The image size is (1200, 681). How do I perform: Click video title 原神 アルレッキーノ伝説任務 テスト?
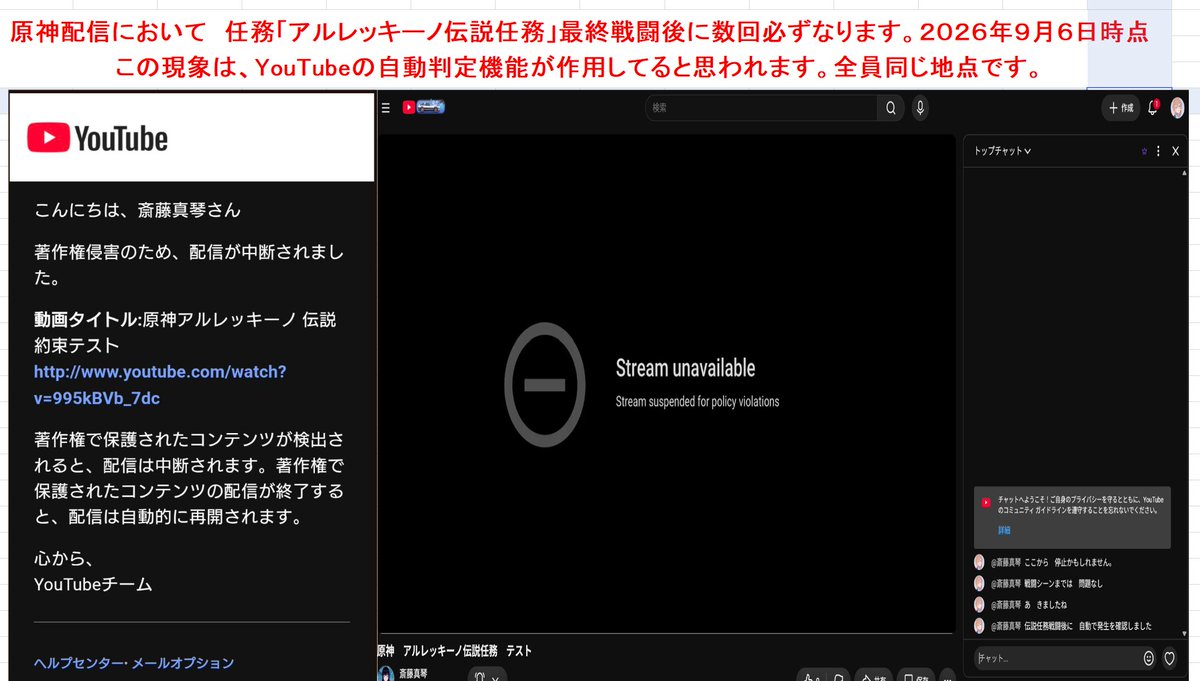455,651
